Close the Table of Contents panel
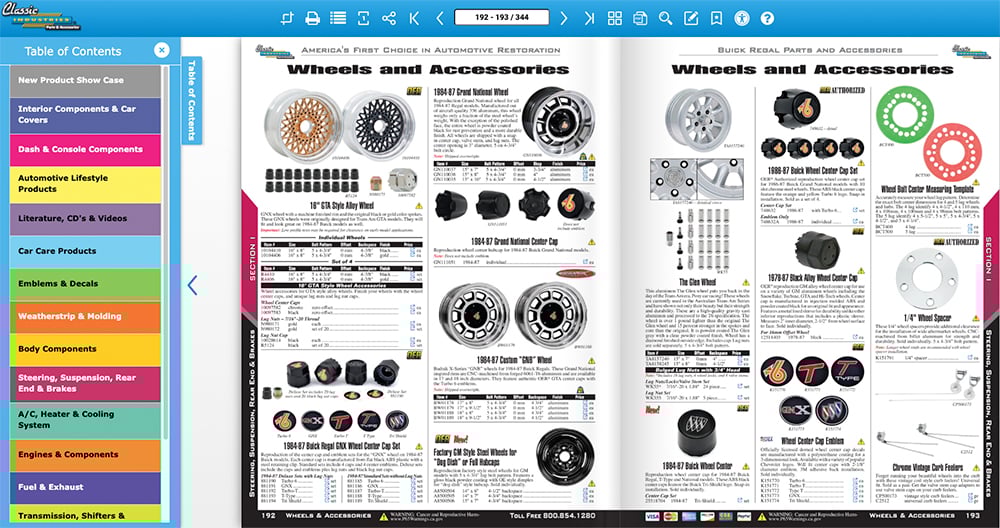Viewport: 1000px width, 528px height. [162, 50]
